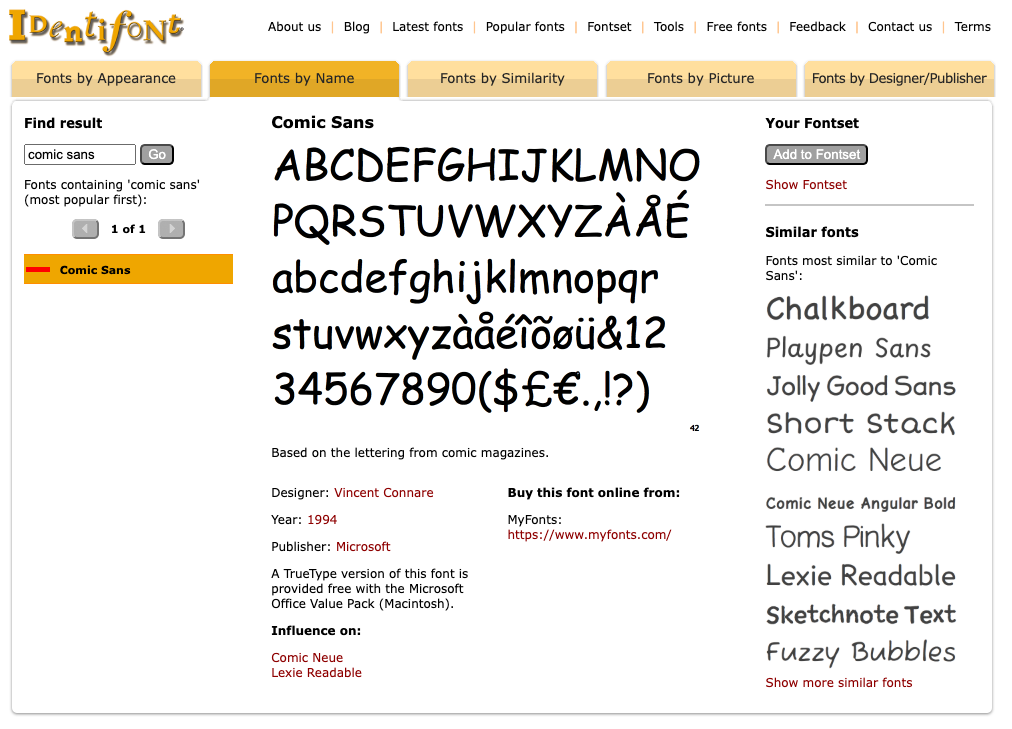View the Short Stack similar font
The height and width of the screenshot is (729, 1012).
coord(861,424)
